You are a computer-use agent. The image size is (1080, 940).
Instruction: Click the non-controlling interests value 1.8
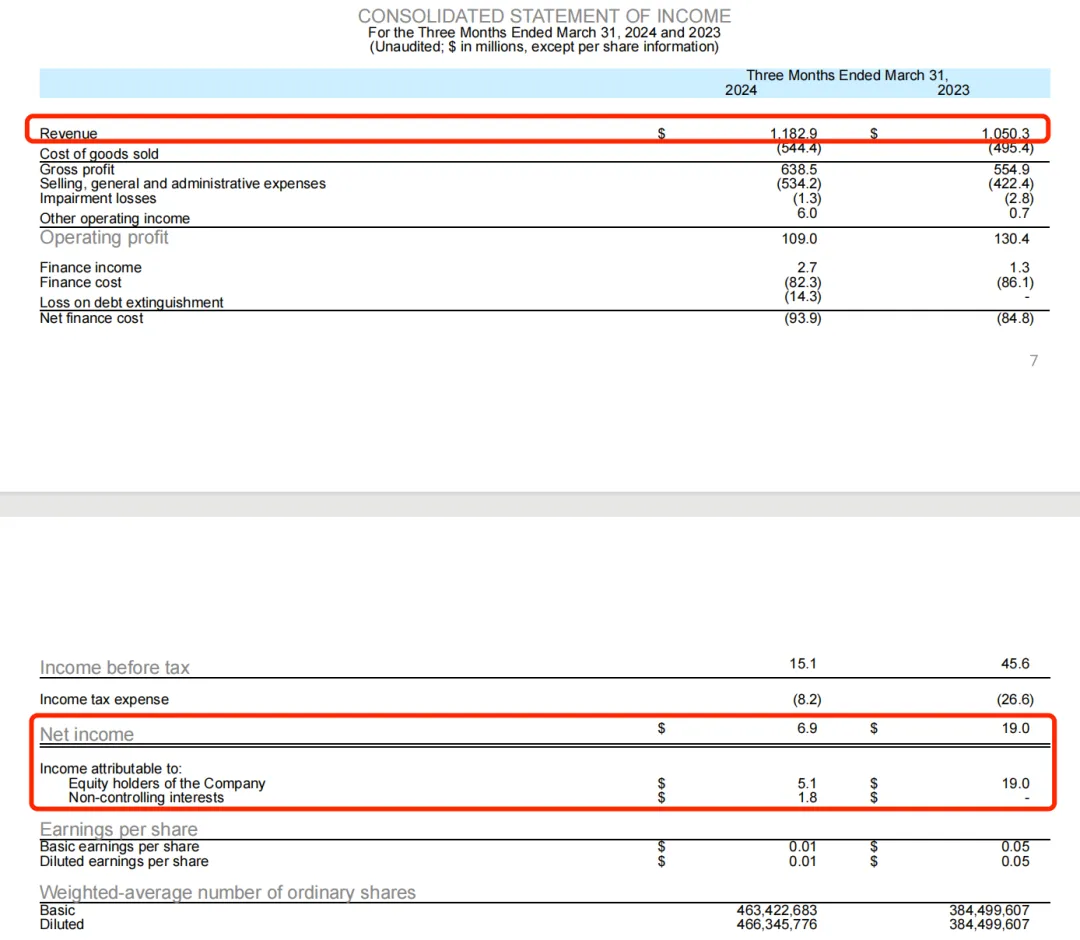pos(807,797)
